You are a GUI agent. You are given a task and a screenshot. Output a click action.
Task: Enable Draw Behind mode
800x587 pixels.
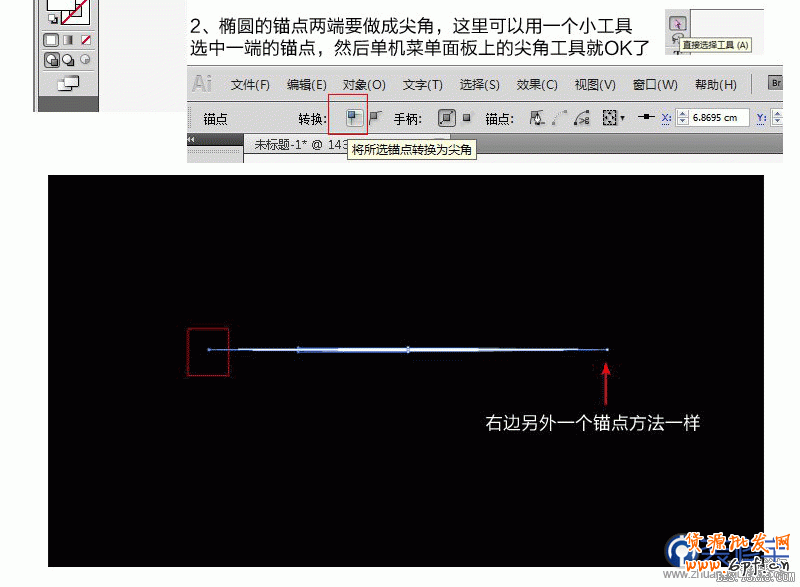point(69,60)
